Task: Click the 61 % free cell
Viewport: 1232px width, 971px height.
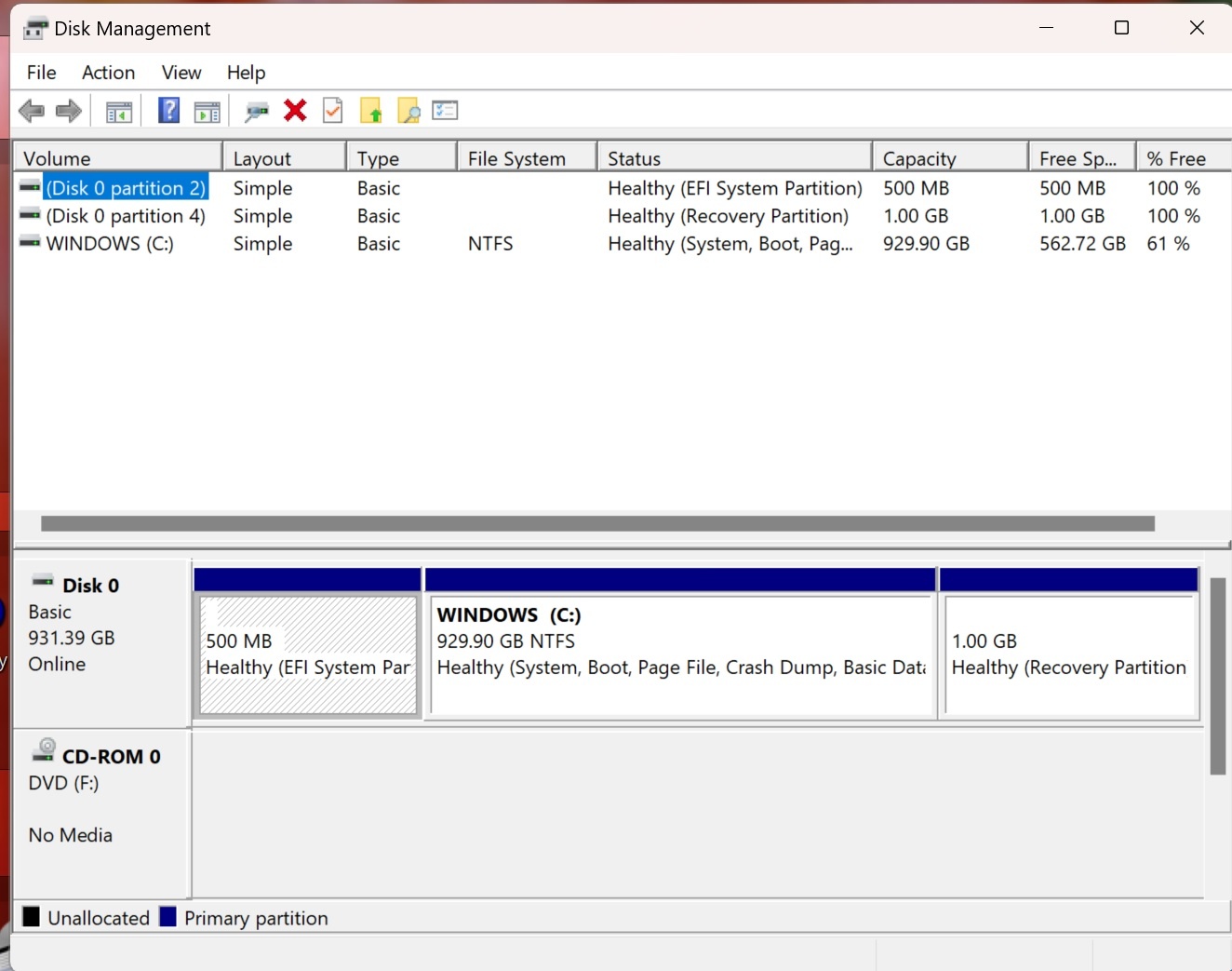Action: [1168, 243]
